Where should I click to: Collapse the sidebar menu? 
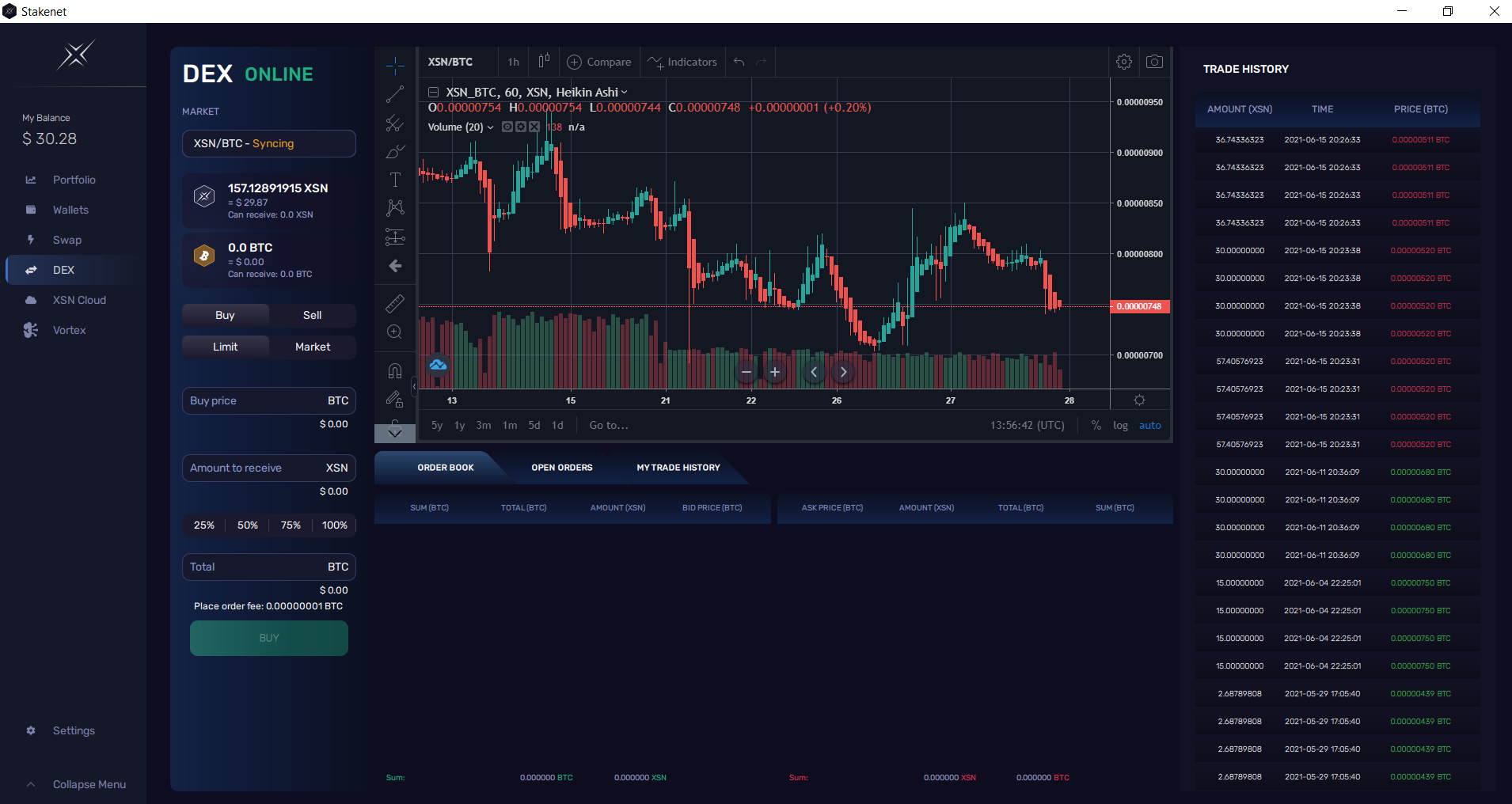[76, 784]
